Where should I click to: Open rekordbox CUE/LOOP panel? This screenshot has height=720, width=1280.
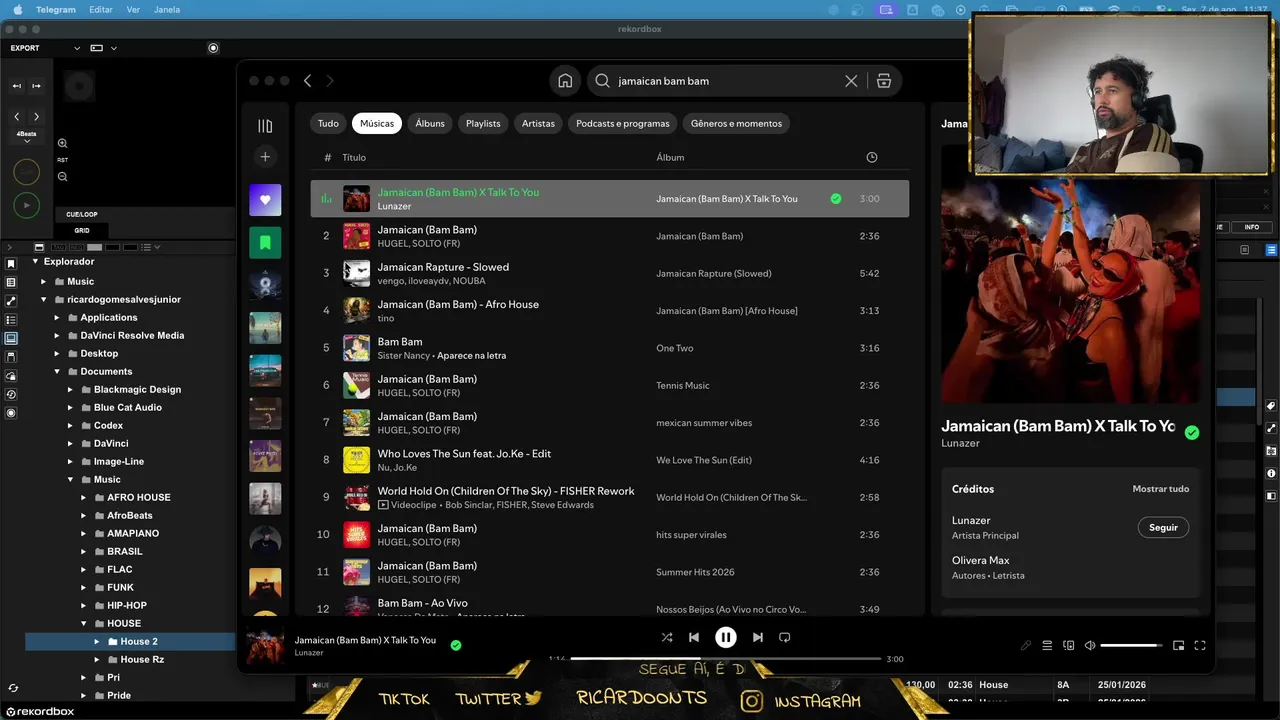click(x=82, y=215)
